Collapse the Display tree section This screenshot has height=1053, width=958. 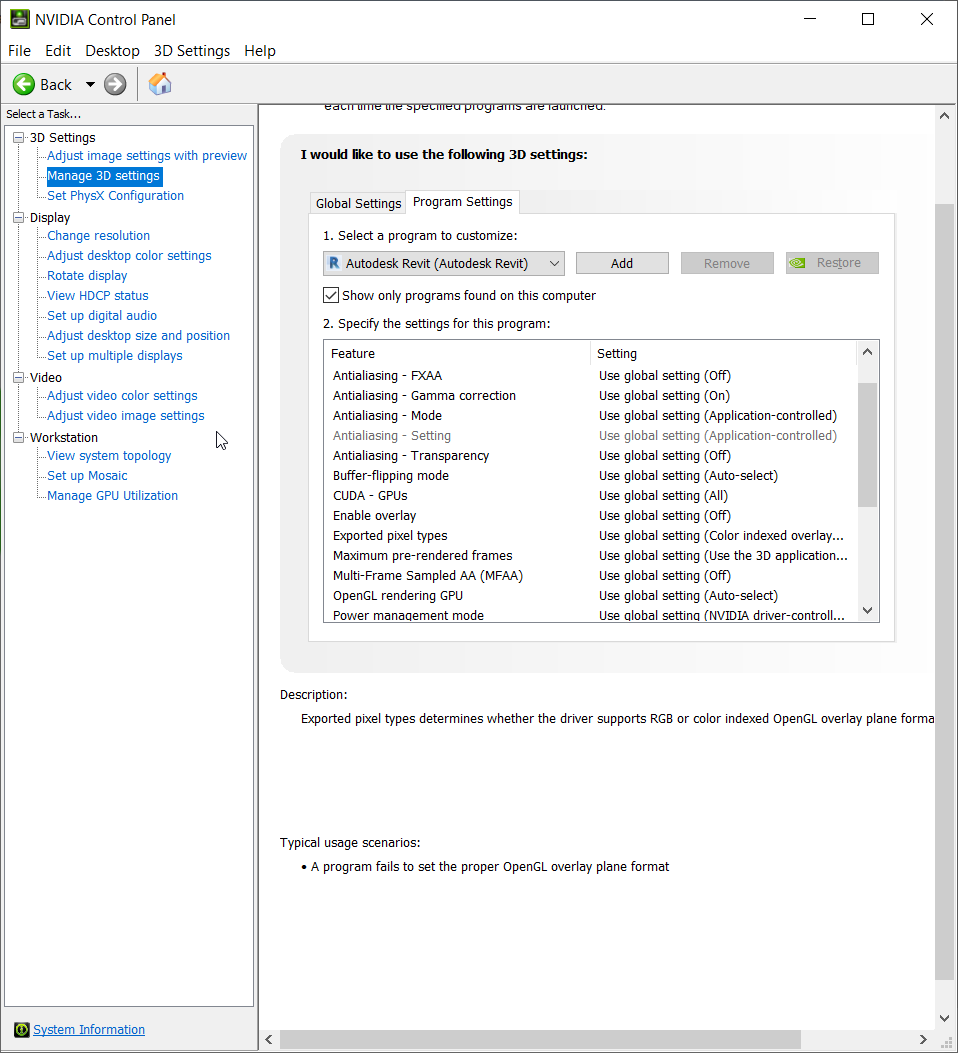(17, 217)
